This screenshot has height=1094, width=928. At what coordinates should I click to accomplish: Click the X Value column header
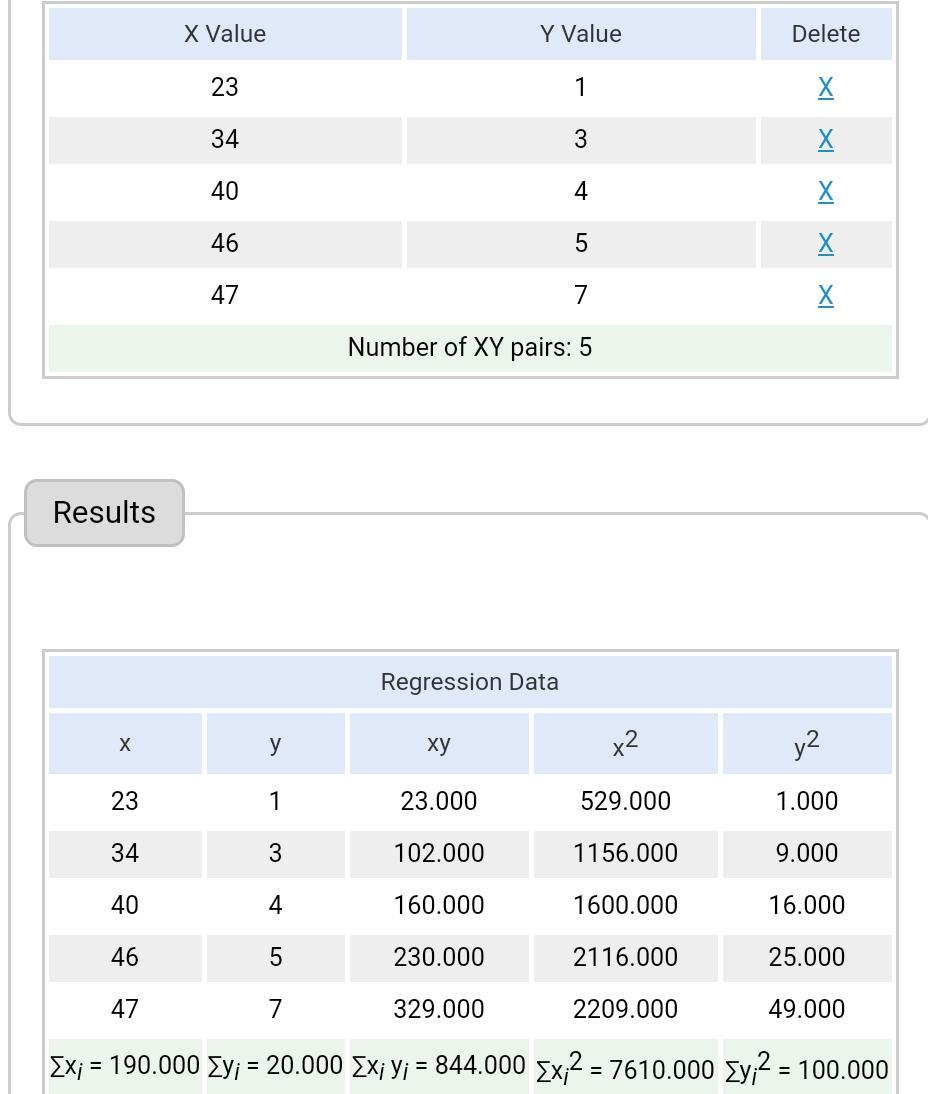225,34
